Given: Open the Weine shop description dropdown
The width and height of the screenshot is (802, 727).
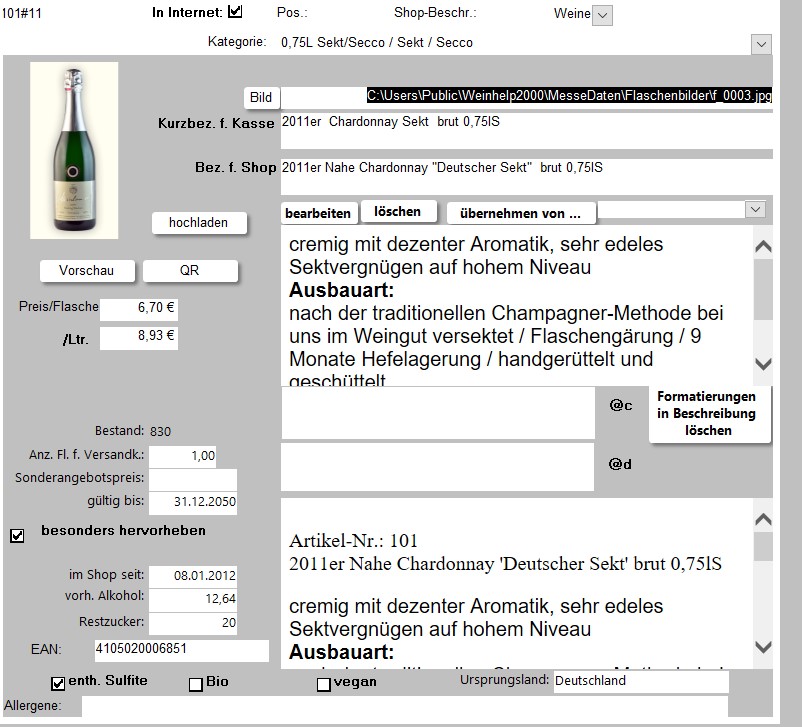Looking at the screenshot, I should [602, 15].
